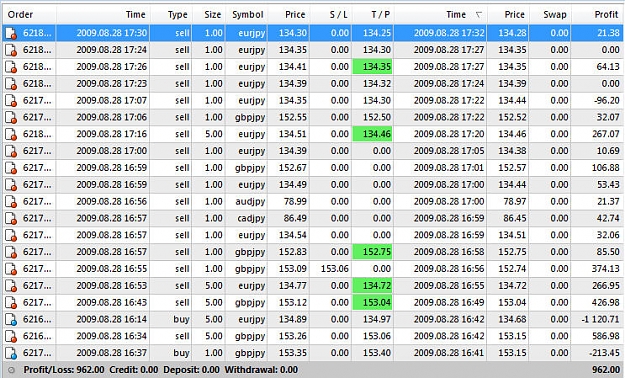Click buy order icon with profit -213.45
The height and width of the screenshot is (378, 625).
[11, 353]
